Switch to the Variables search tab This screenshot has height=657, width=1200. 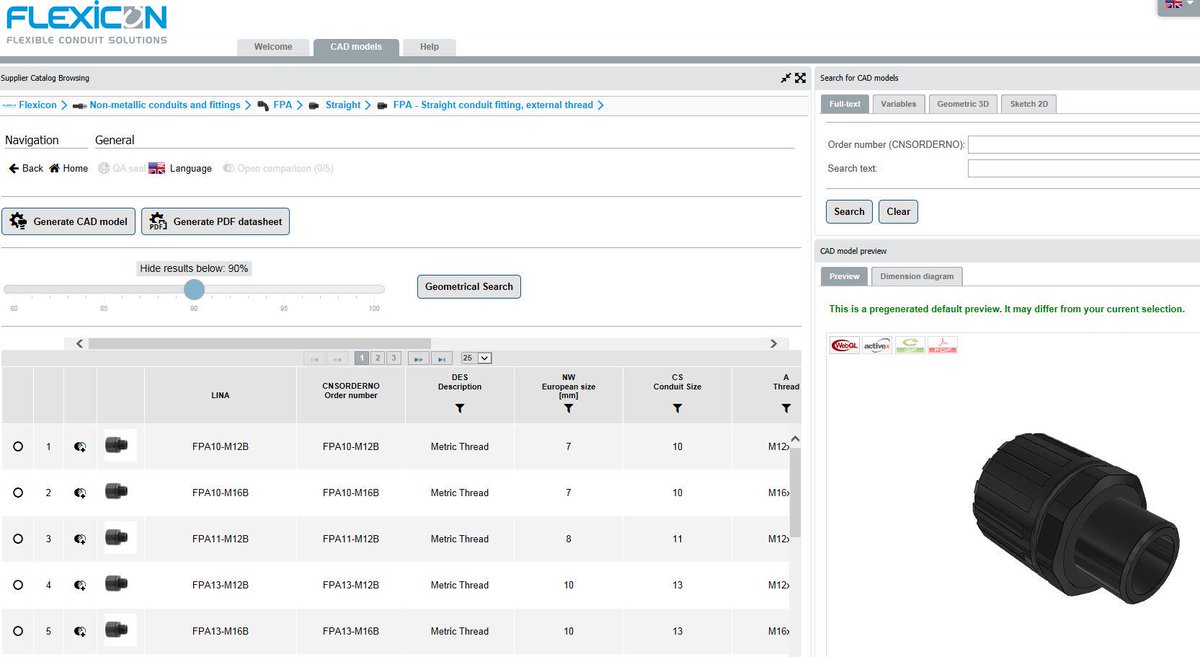coord(898,104)
